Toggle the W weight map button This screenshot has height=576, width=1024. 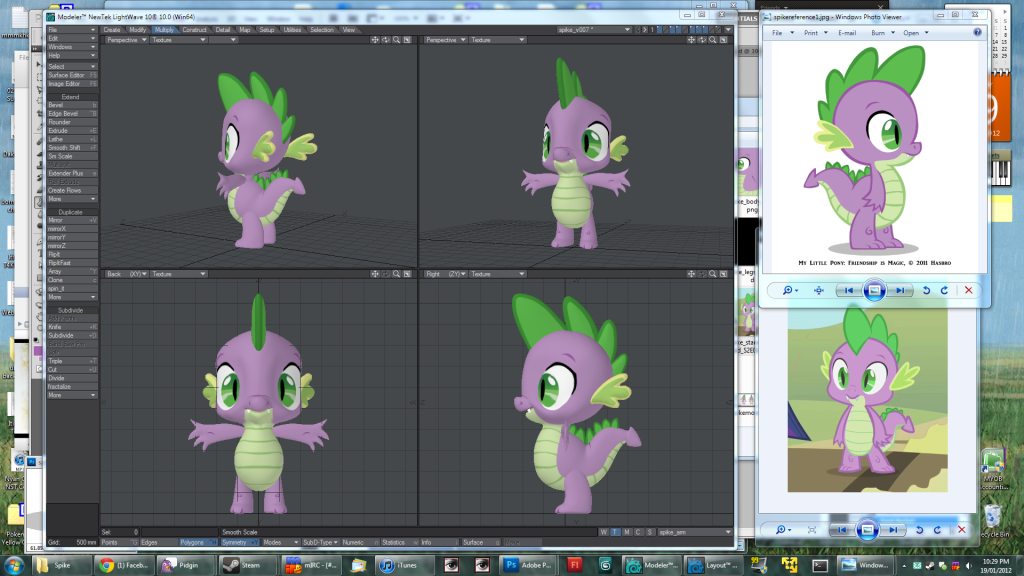(604, 532)
